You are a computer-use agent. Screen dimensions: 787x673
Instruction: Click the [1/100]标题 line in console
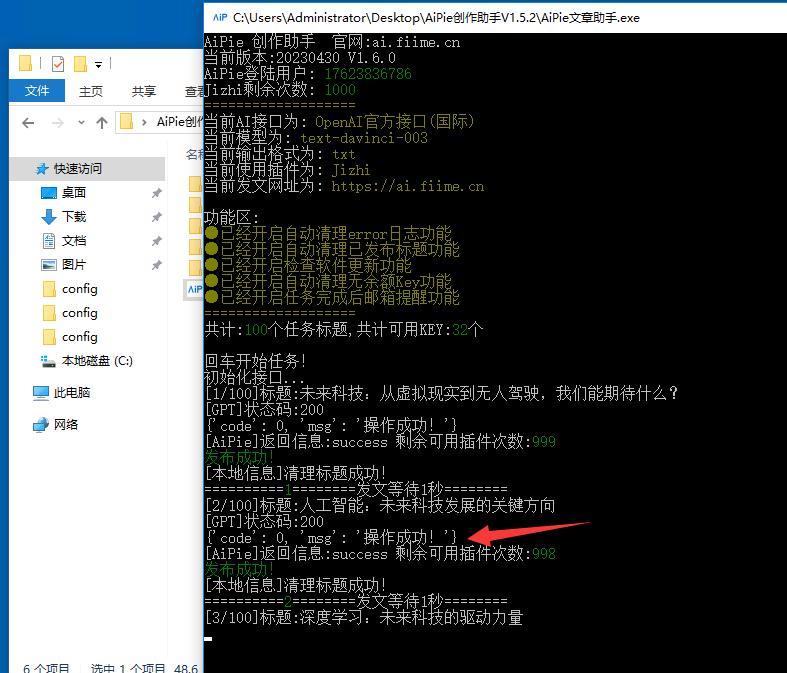(x=441, y=393)
